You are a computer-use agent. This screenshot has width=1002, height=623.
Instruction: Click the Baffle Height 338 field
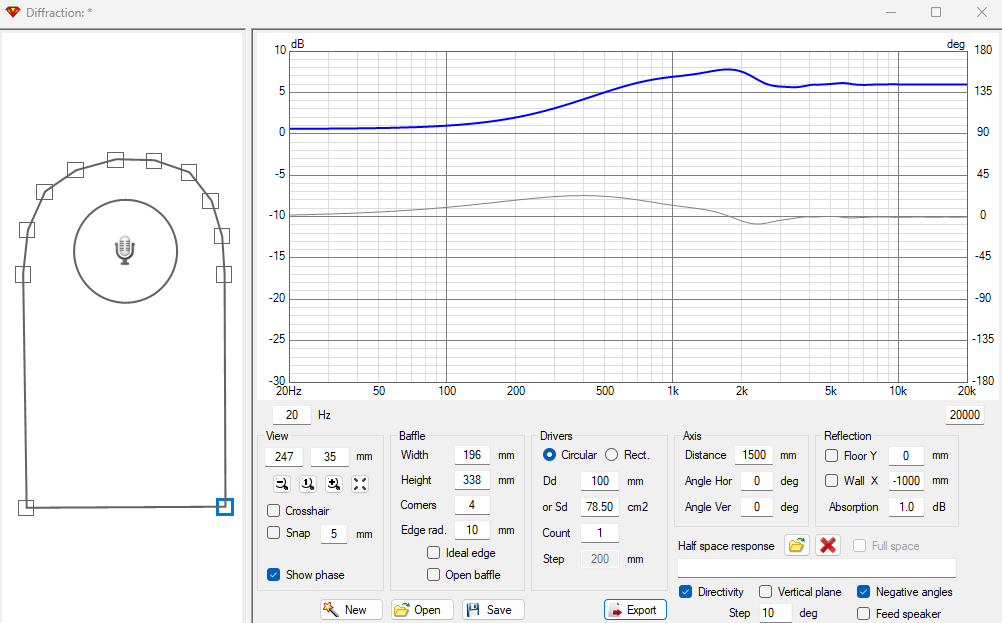(x=472, y=480)
